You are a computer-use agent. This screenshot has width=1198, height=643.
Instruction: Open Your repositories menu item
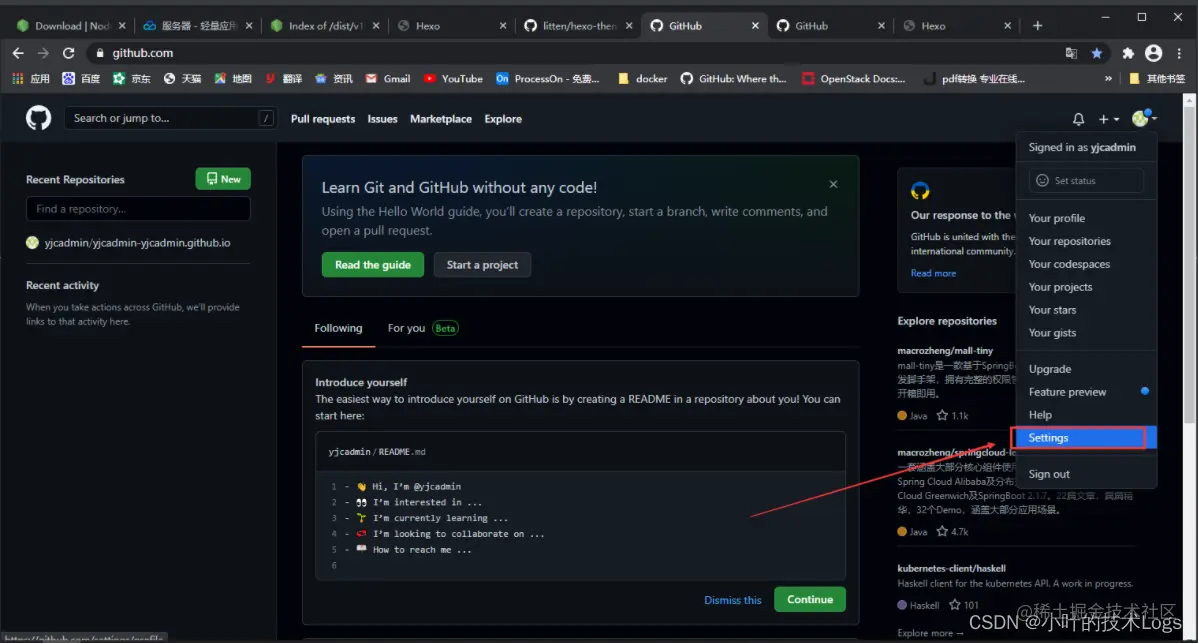[x=1086, y=241]
